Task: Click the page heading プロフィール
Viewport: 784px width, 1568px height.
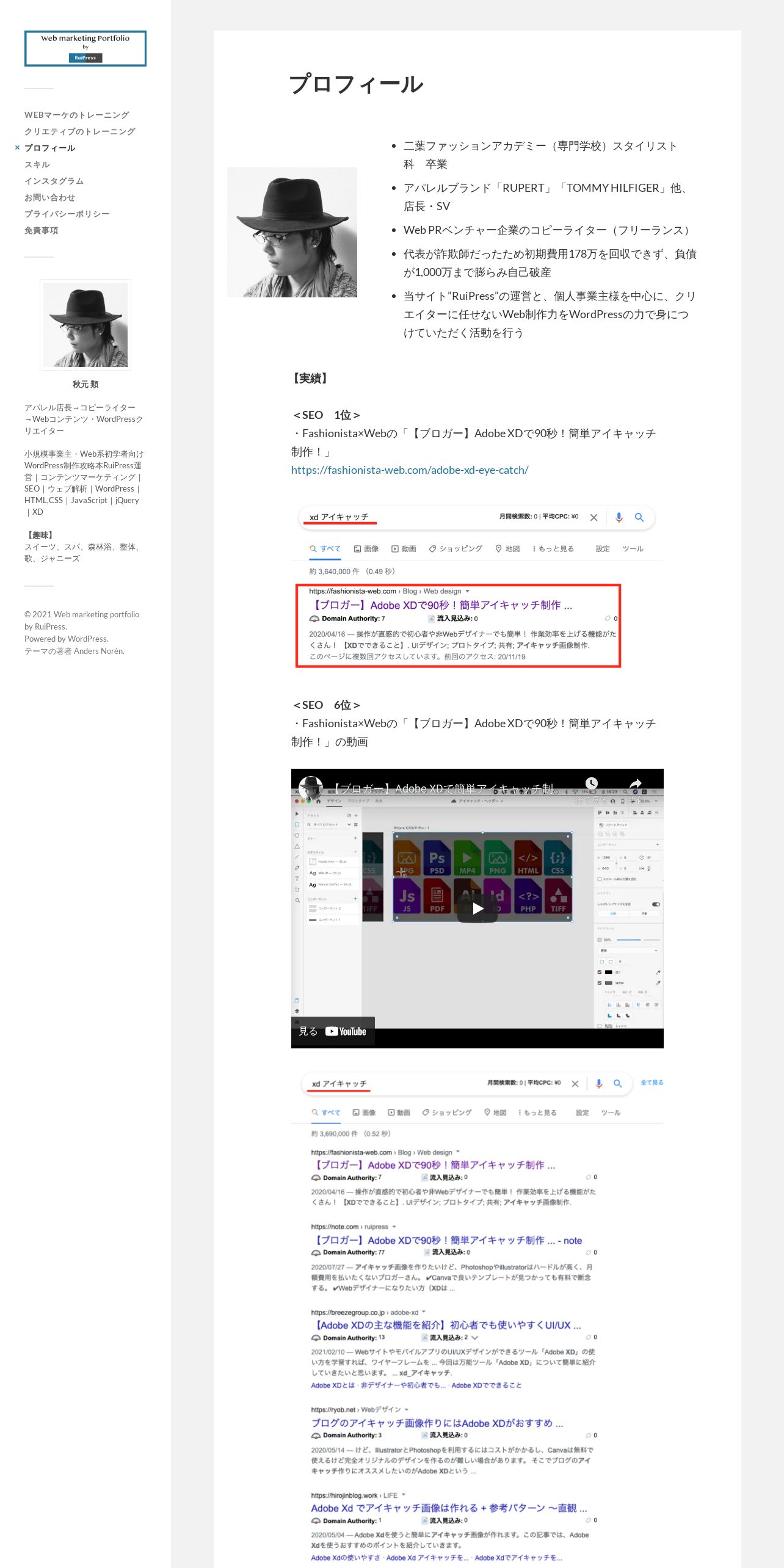Action: (x=357, y=84)
